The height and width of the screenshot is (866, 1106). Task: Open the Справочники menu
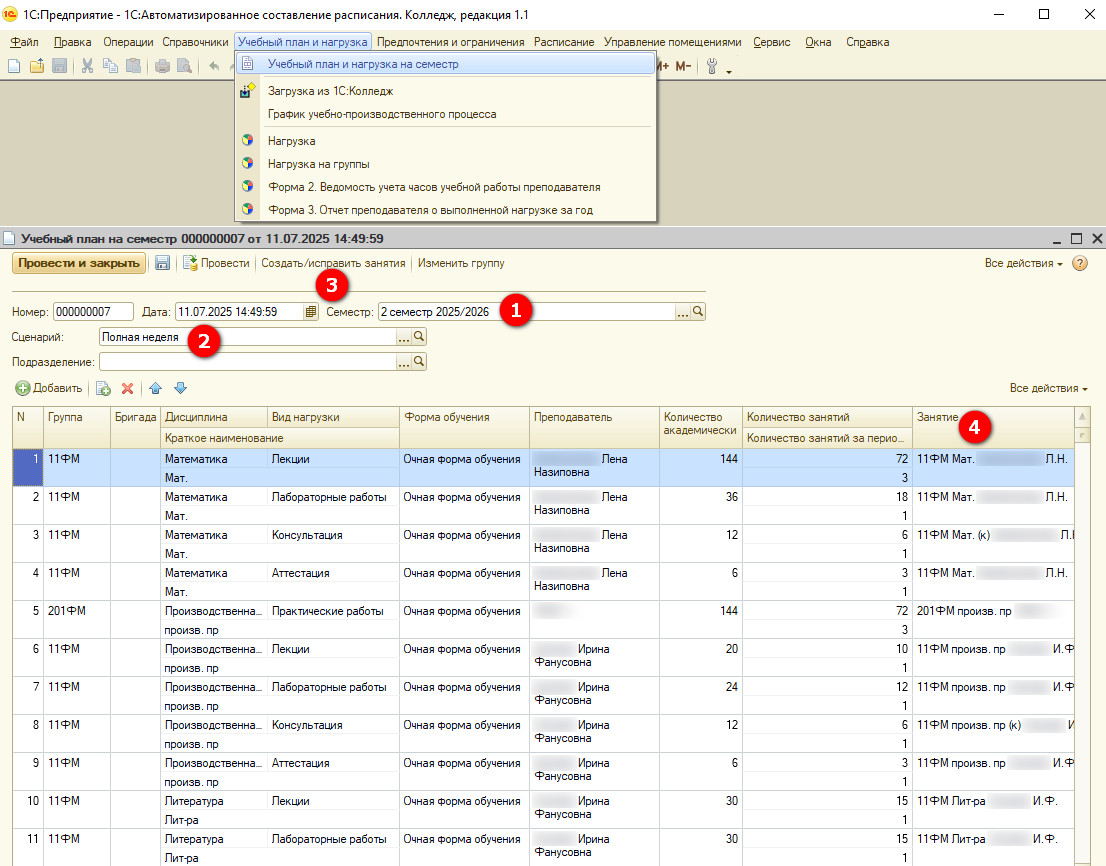[195, 42]
